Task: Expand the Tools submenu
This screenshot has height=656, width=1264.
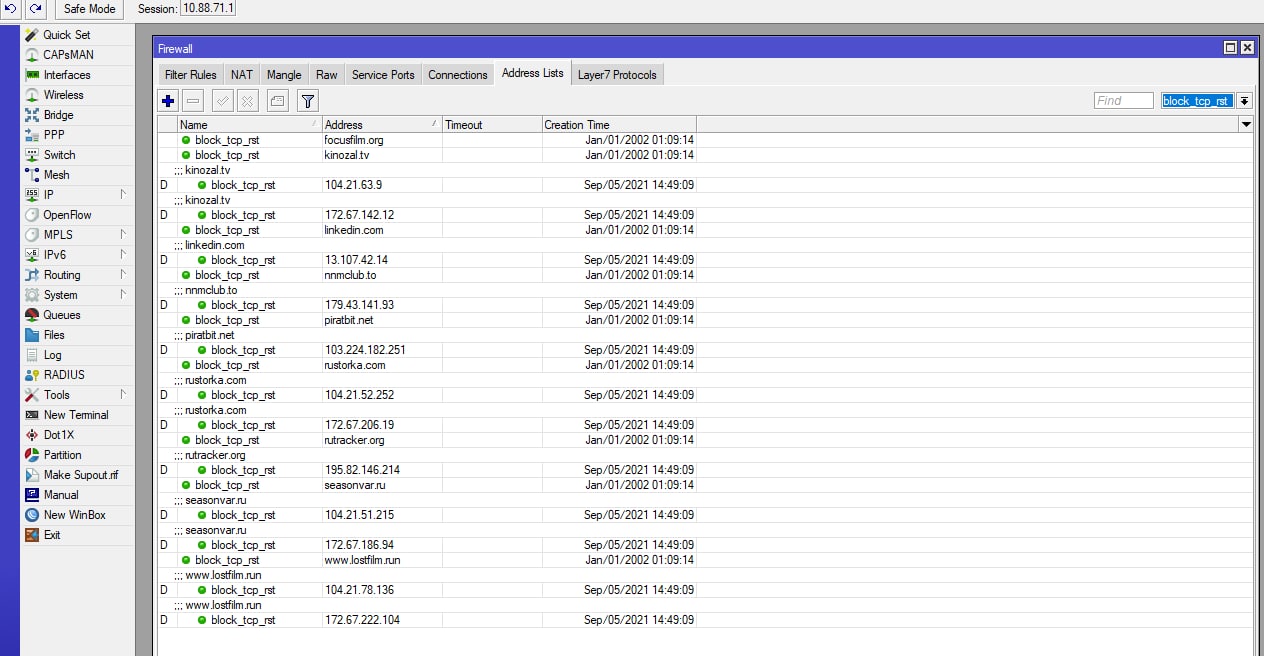Action: point(77,395)
